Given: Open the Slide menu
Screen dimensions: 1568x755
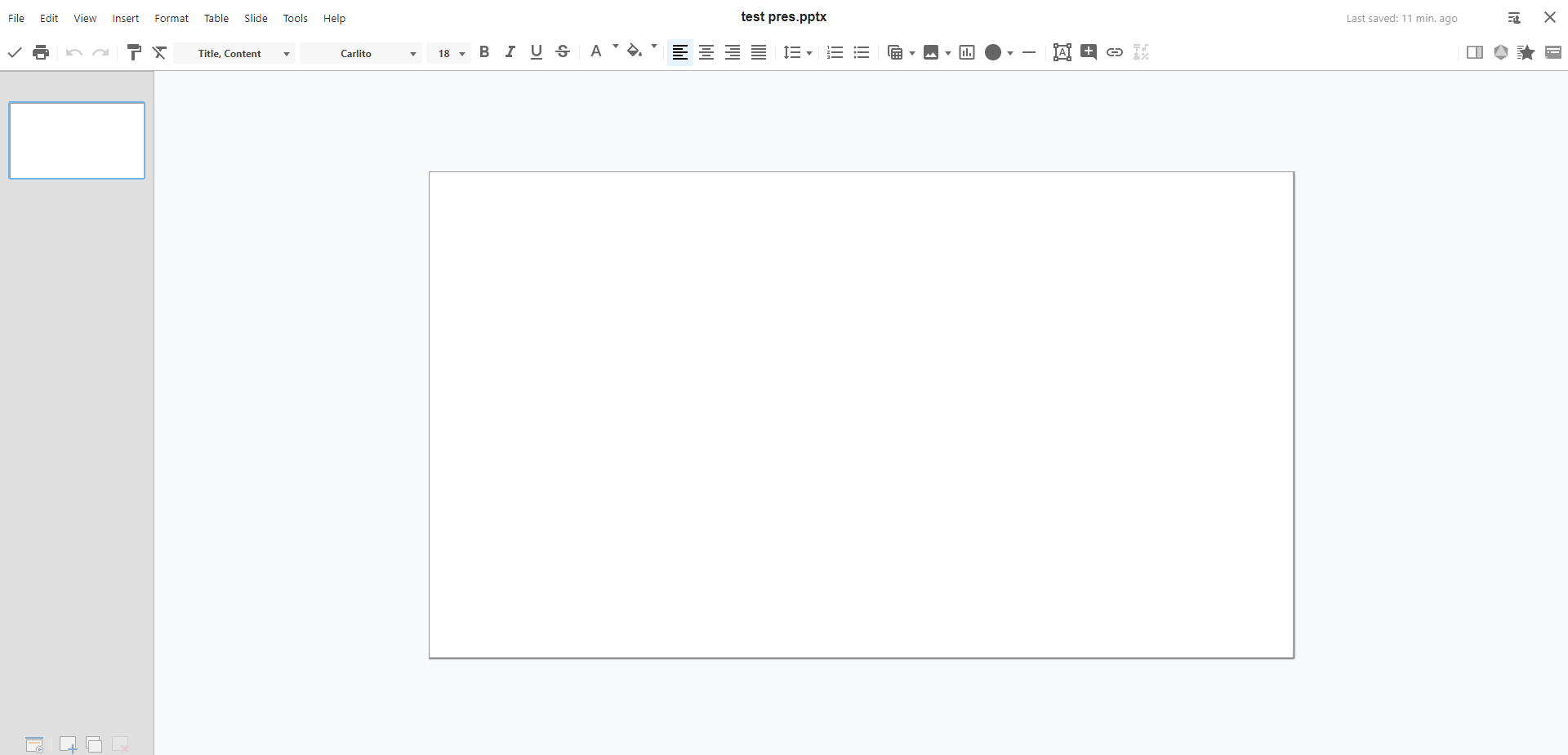Looking at the screenshot, I should [x=256, y=18].
